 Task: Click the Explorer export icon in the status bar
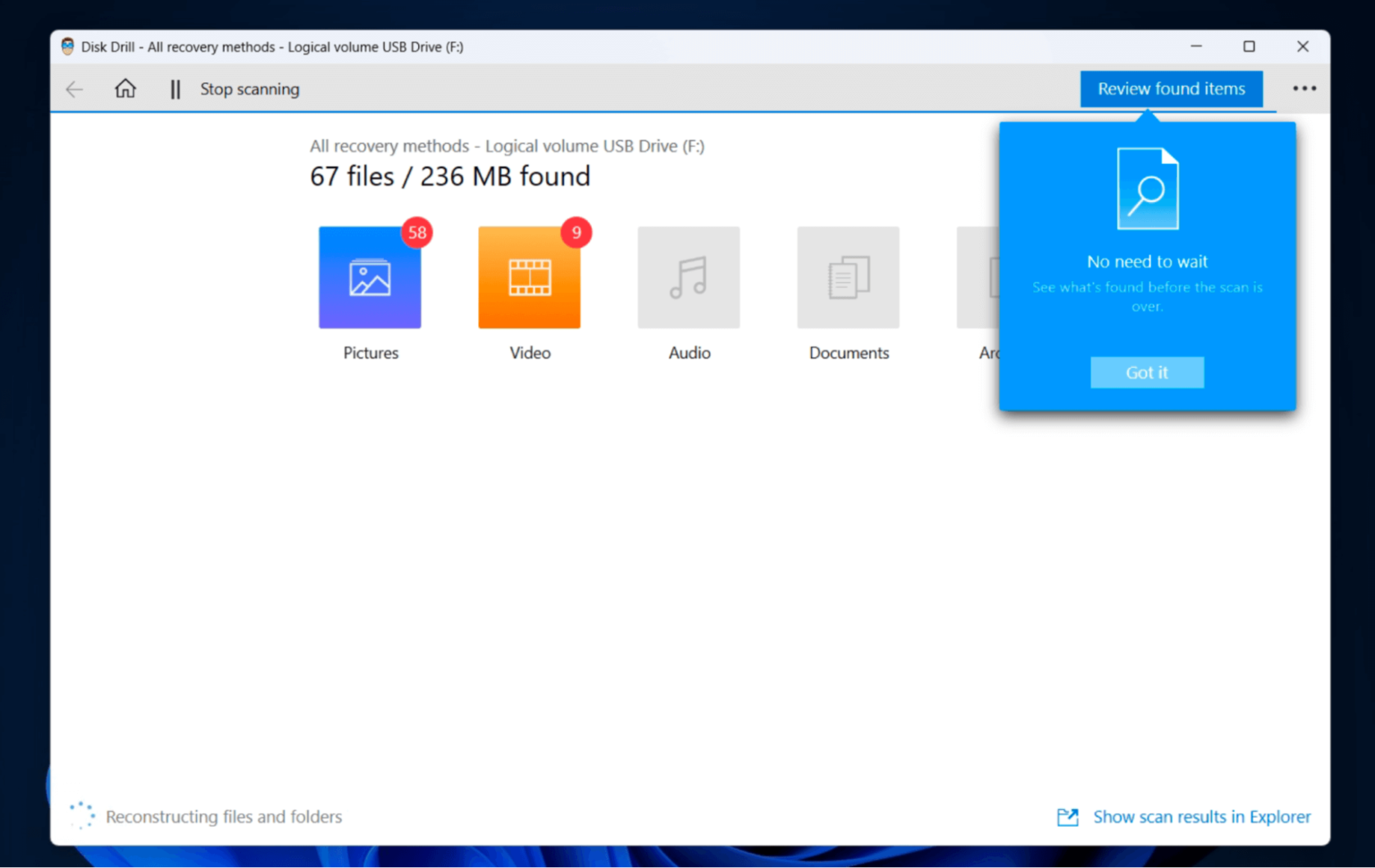[x=1067, y=817]
